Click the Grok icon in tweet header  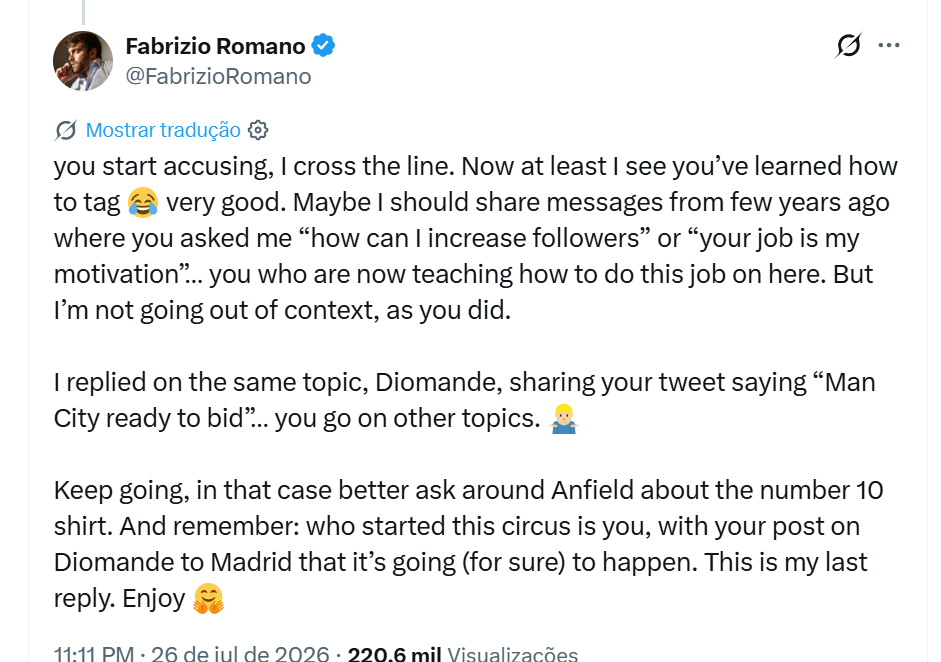point(848,45)
